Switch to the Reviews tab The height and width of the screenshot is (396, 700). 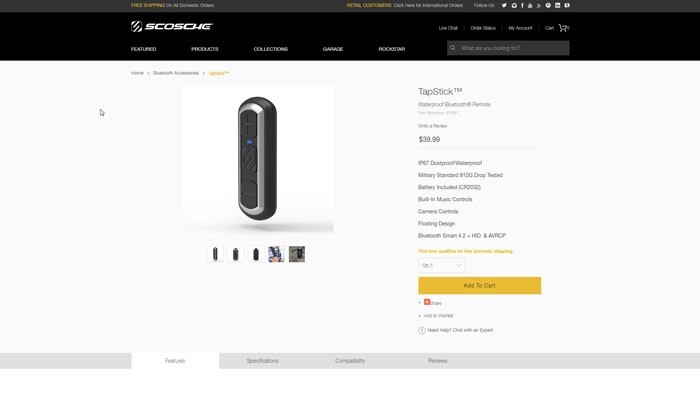coord(438,361)
